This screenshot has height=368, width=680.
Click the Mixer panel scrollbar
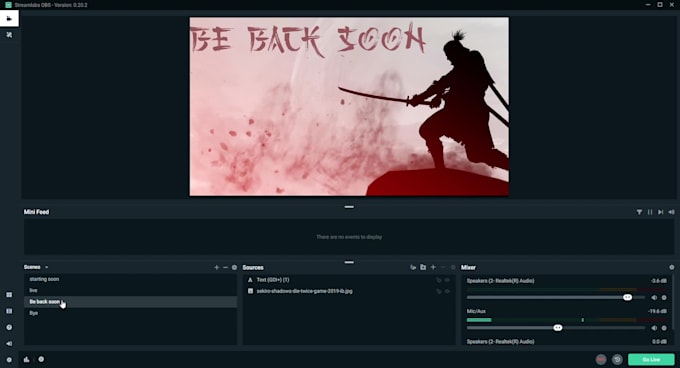click(x=674, y=301)
